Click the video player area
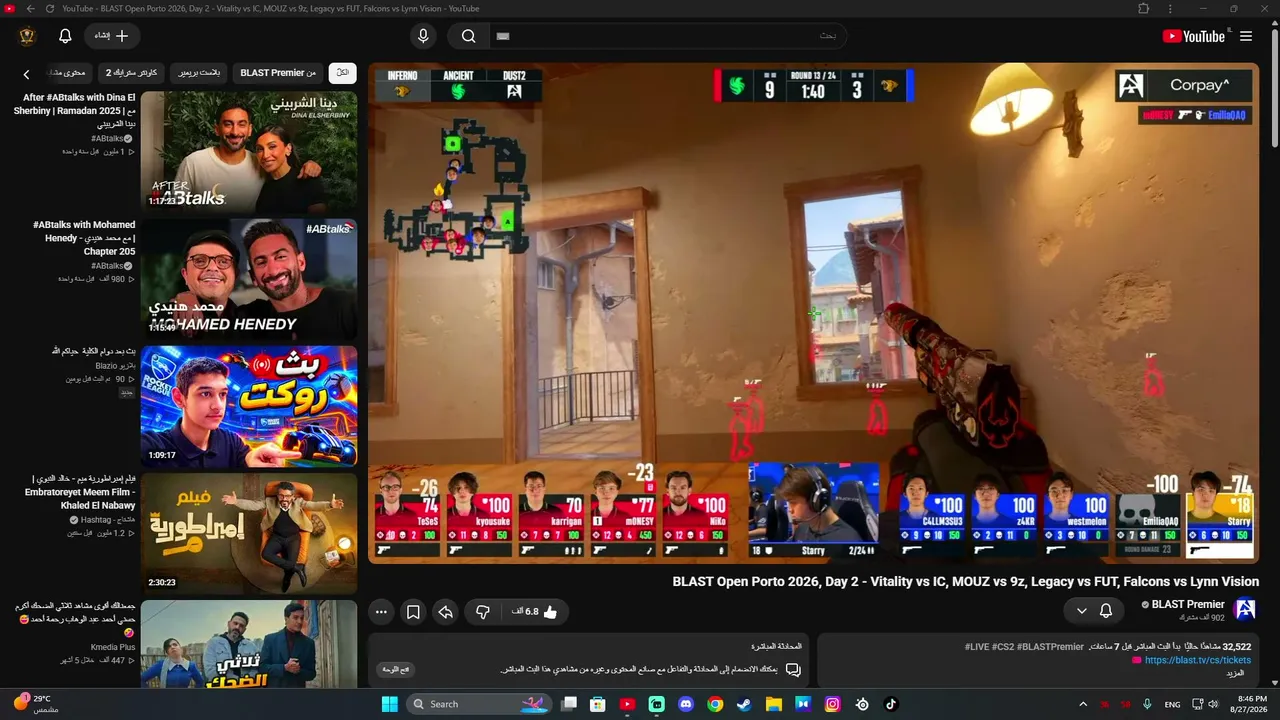Screen dimensions: 1280x720 (x=813, y=313)
